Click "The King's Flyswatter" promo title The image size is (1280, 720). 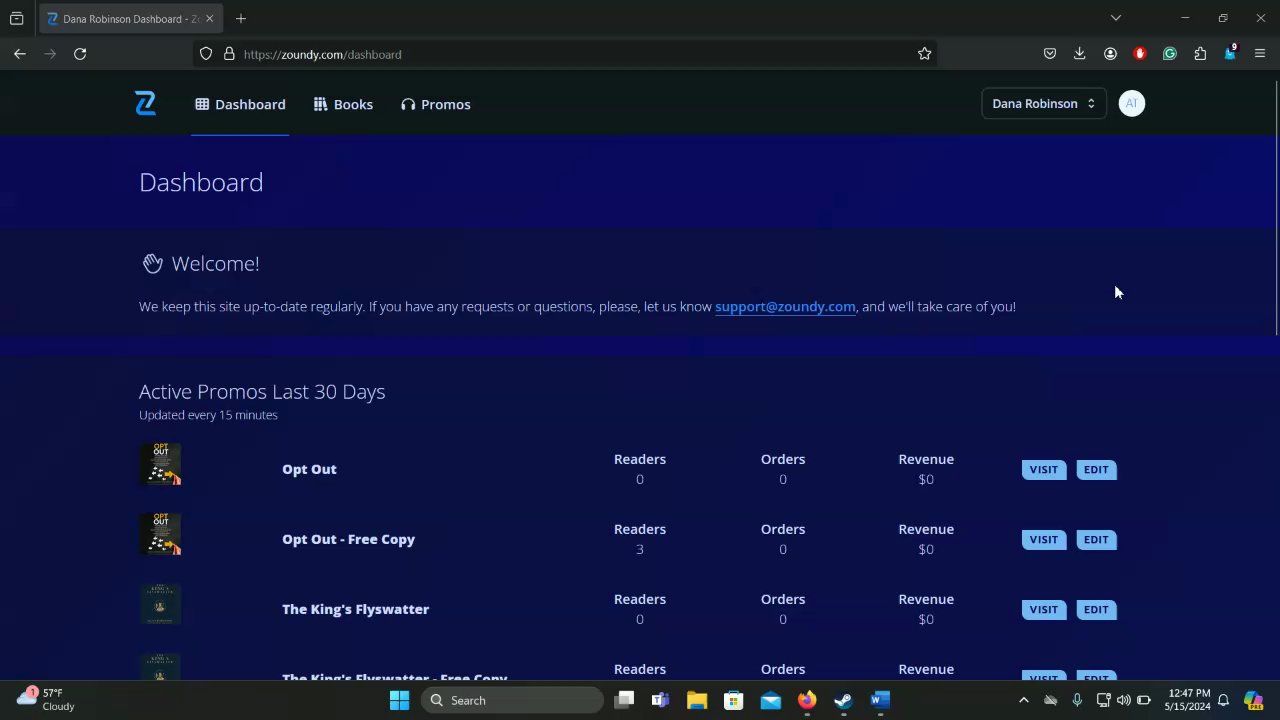coord(355,609)
